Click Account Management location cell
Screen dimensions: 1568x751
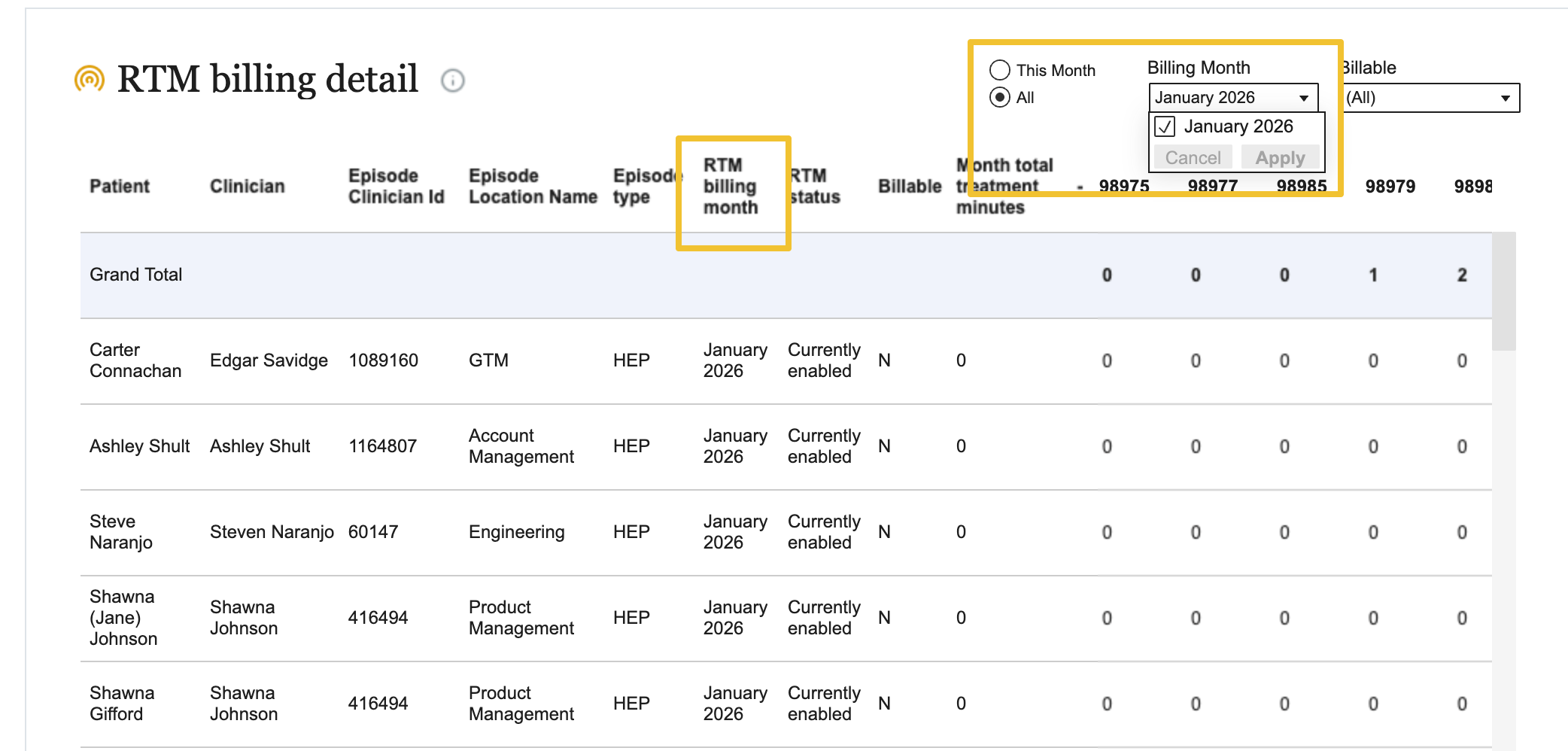tap(521, 446)
